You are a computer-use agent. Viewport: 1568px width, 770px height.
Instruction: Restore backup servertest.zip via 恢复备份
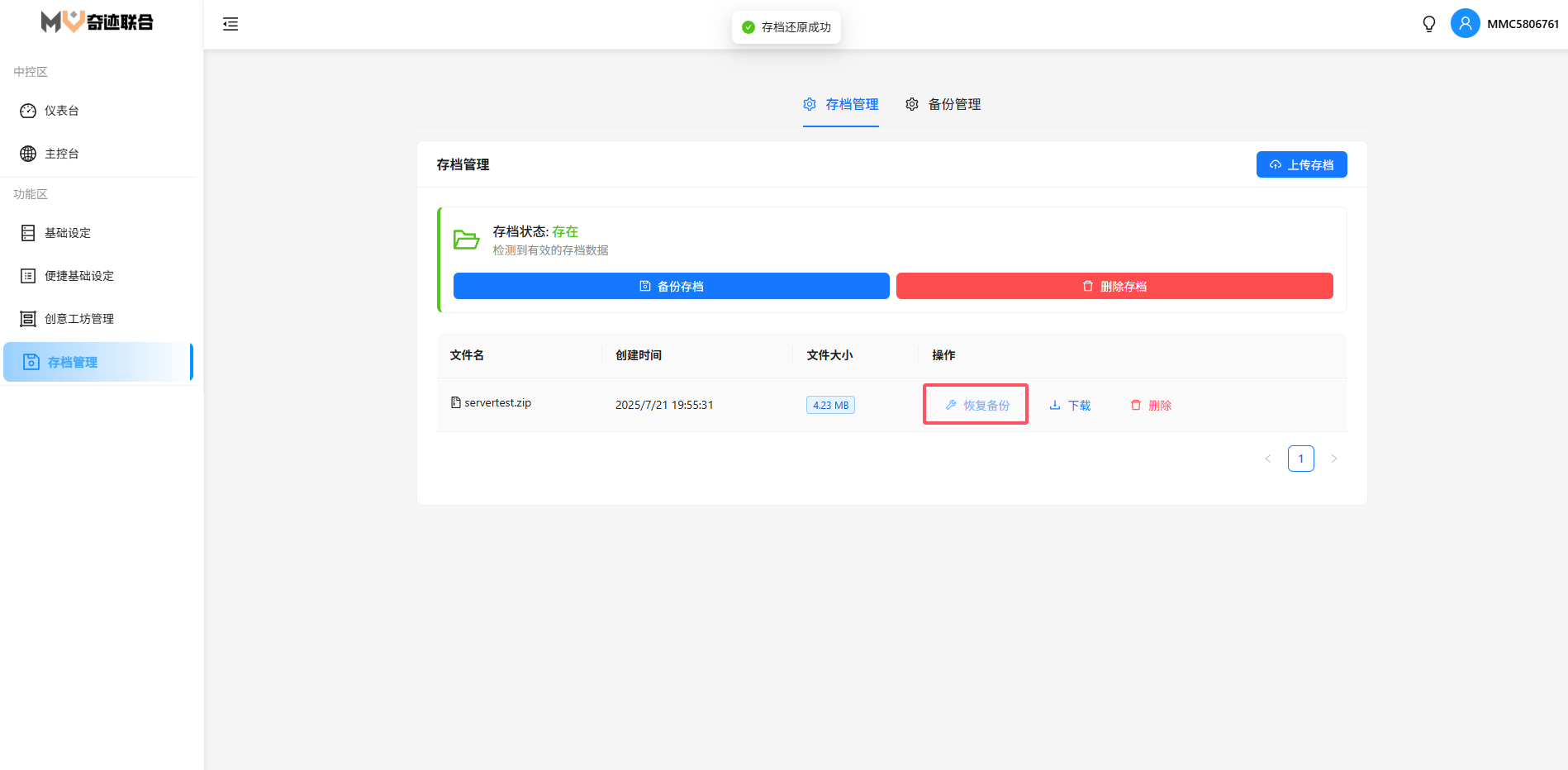[976, 405]
